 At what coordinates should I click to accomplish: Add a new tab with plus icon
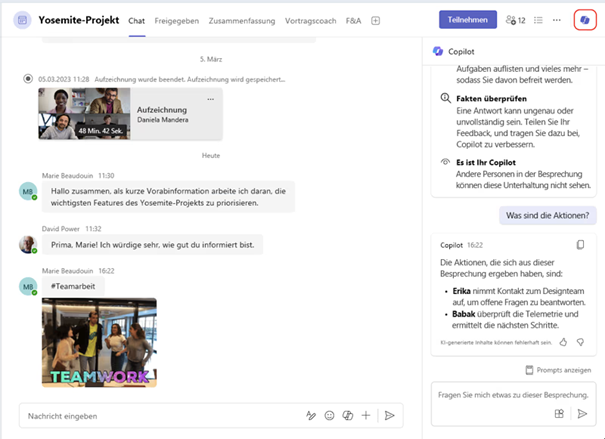click(x=376, y=20)
